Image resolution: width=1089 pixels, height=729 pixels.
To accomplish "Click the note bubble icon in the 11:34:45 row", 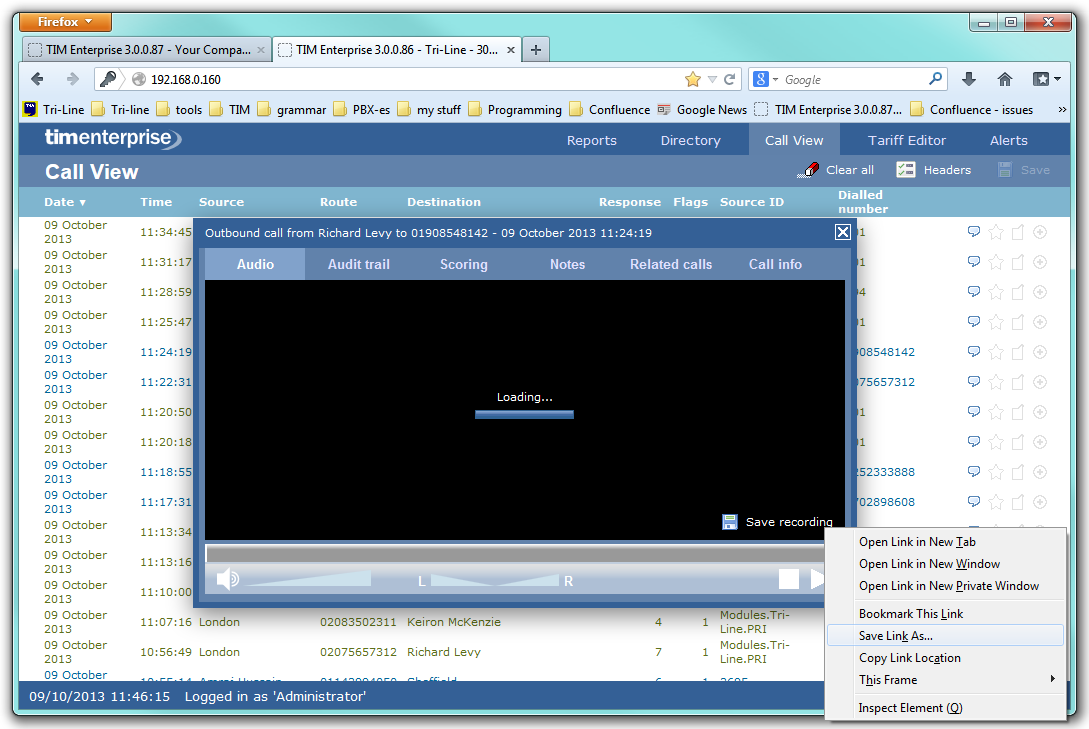I will tap(974, 232).
